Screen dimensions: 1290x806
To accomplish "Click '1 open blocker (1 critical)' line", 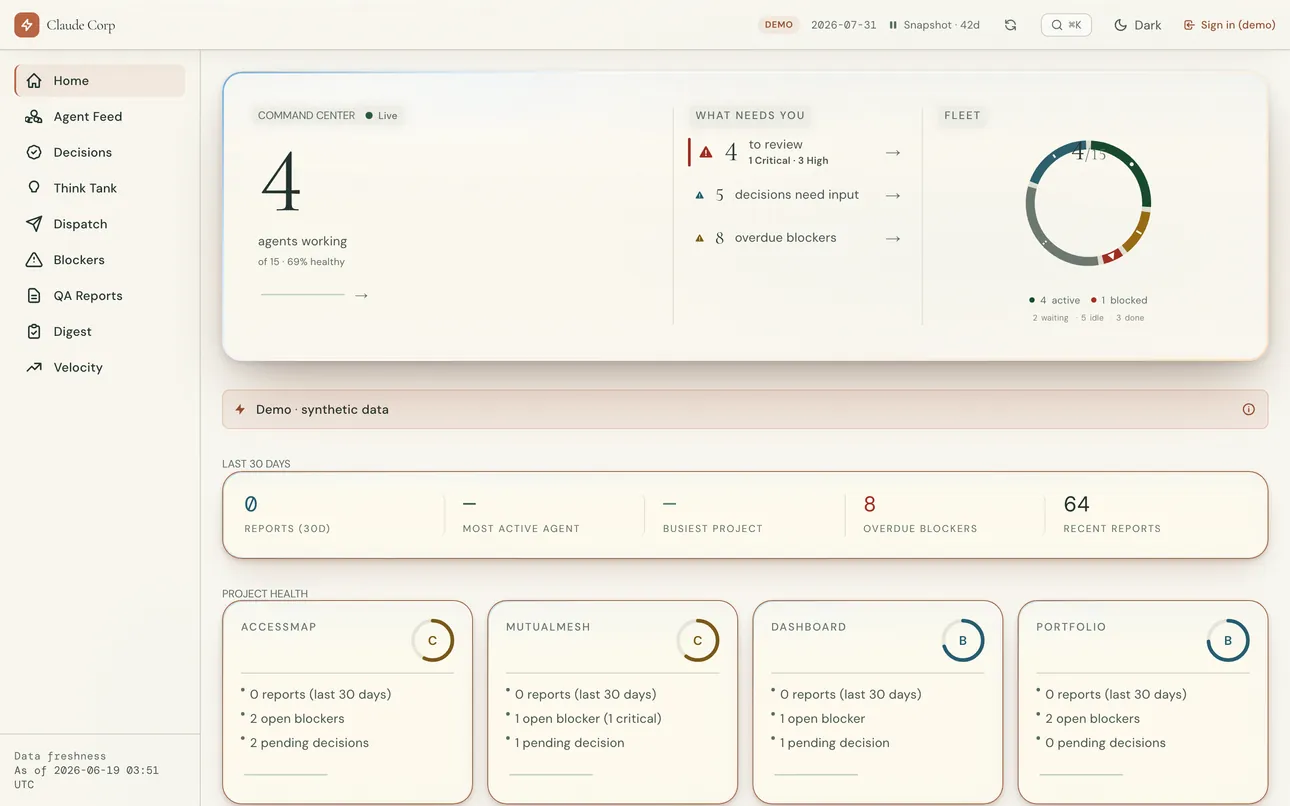I will tap(588, 719).
